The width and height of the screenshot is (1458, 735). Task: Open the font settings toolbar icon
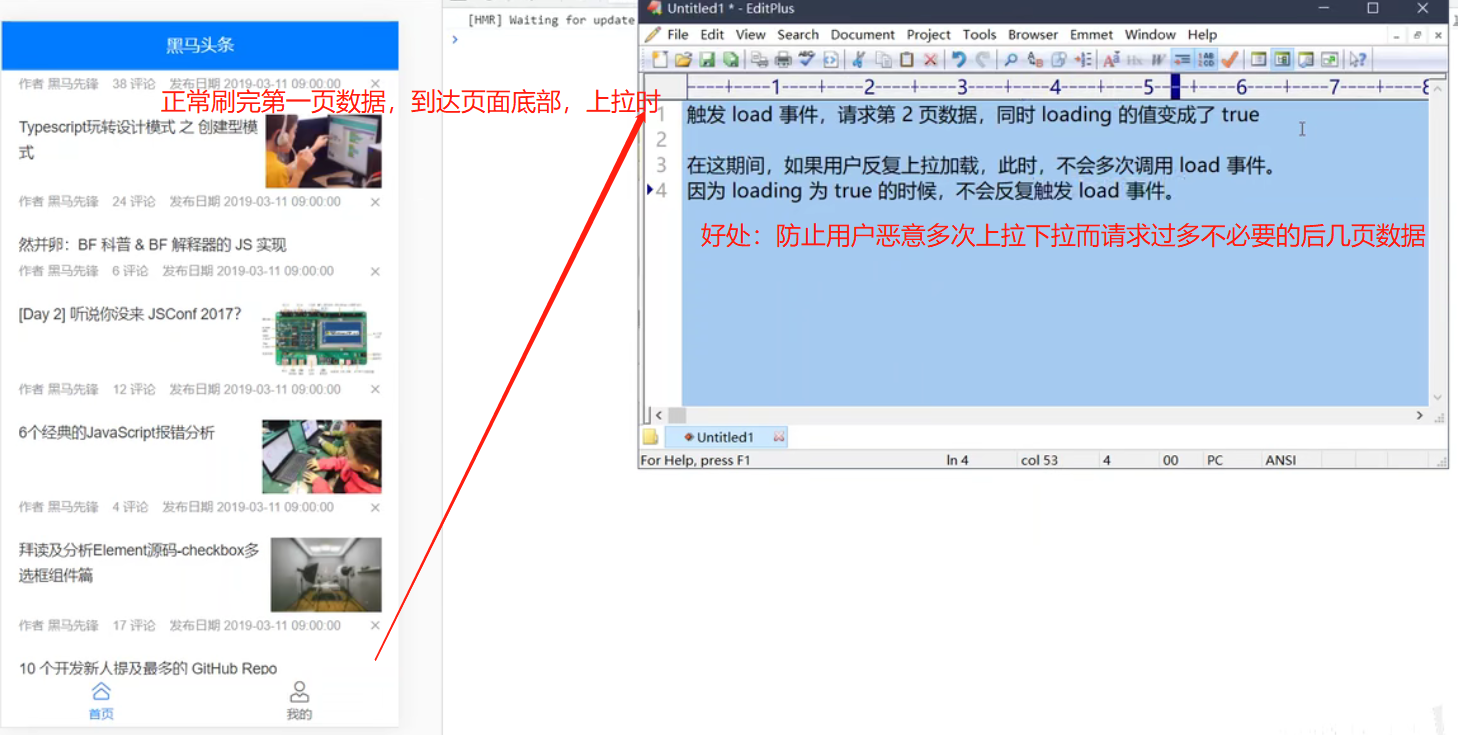click(1111, 60)
